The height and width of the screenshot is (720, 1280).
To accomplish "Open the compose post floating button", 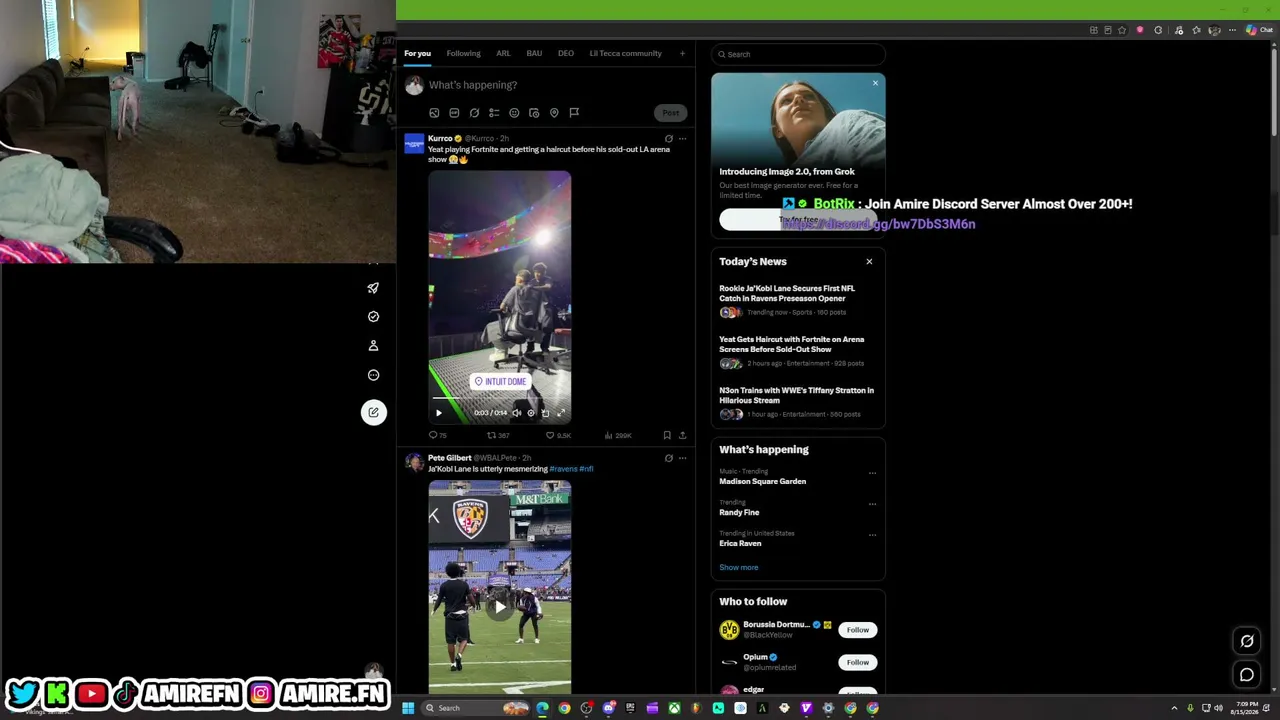I will pos(373,412).
